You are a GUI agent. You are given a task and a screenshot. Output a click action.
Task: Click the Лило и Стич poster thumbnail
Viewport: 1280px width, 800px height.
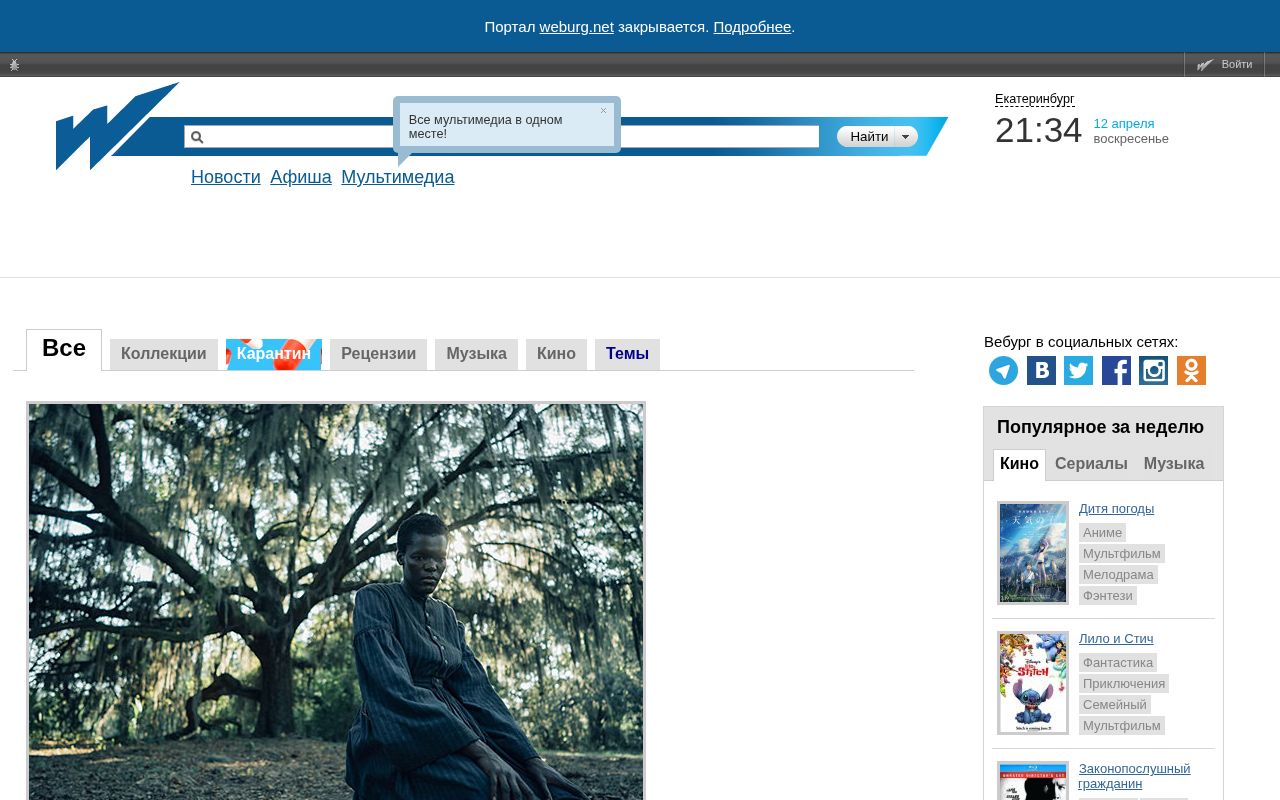click(1033, 683)
